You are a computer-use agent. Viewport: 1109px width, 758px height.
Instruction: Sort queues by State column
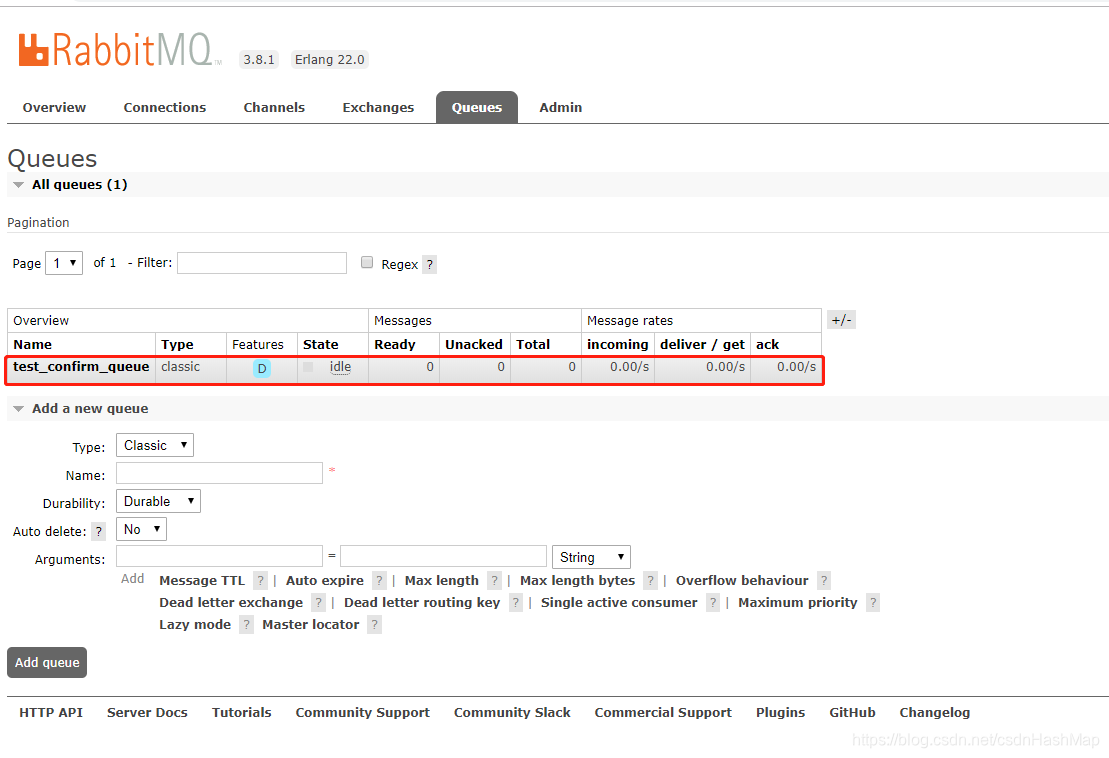coord(320,344)
